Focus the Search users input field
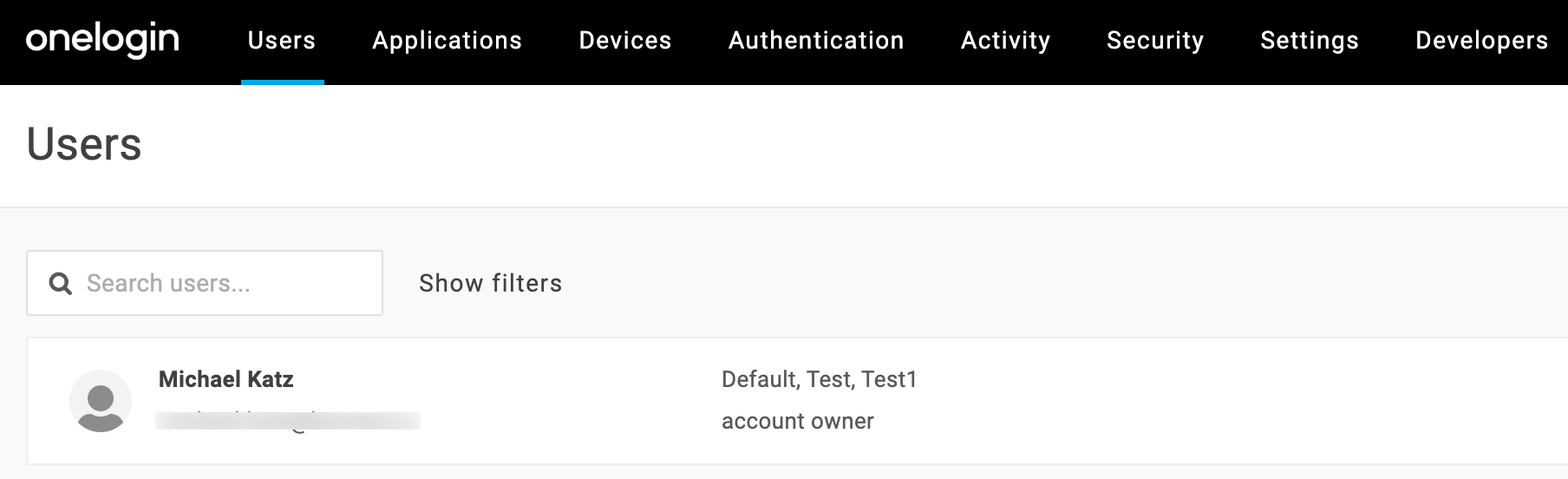The height and width of the screenshot is (479, 1568). click(205, 283)
